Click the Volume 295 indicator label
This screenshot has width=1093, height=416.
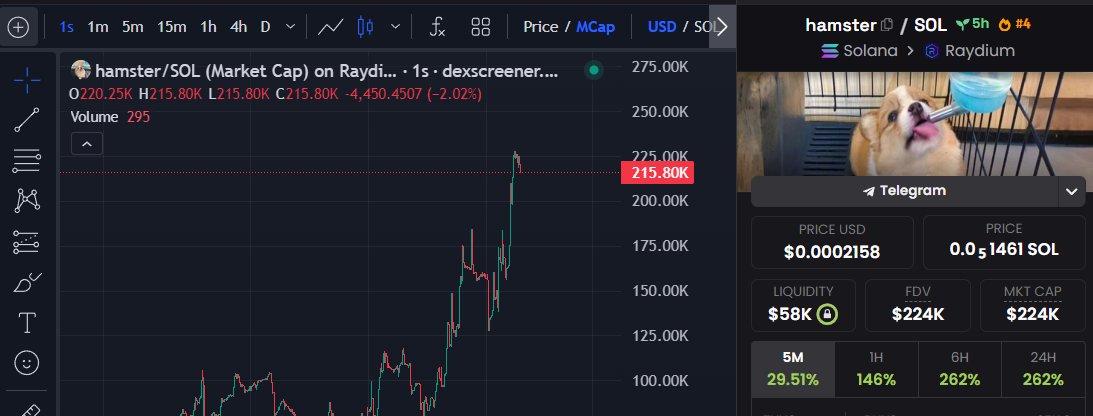click(110, 117)
